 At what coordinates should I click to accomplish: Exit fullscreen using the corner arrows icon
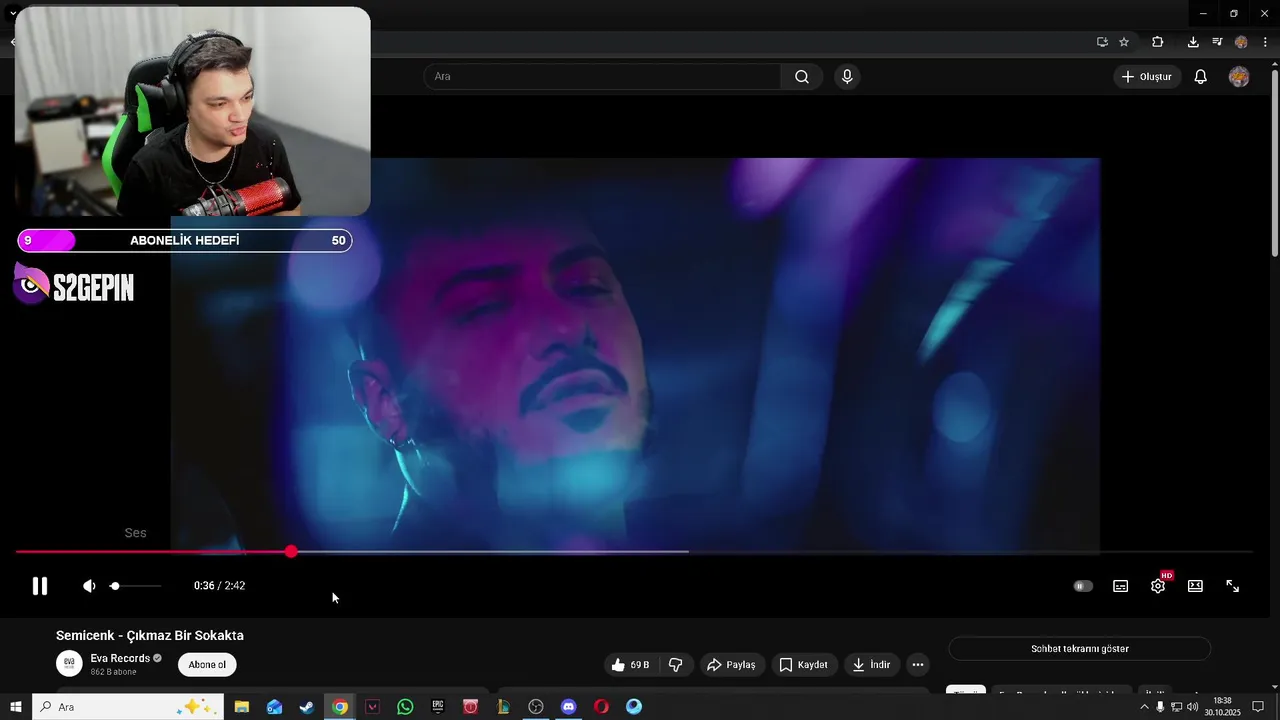[1233, 586]
